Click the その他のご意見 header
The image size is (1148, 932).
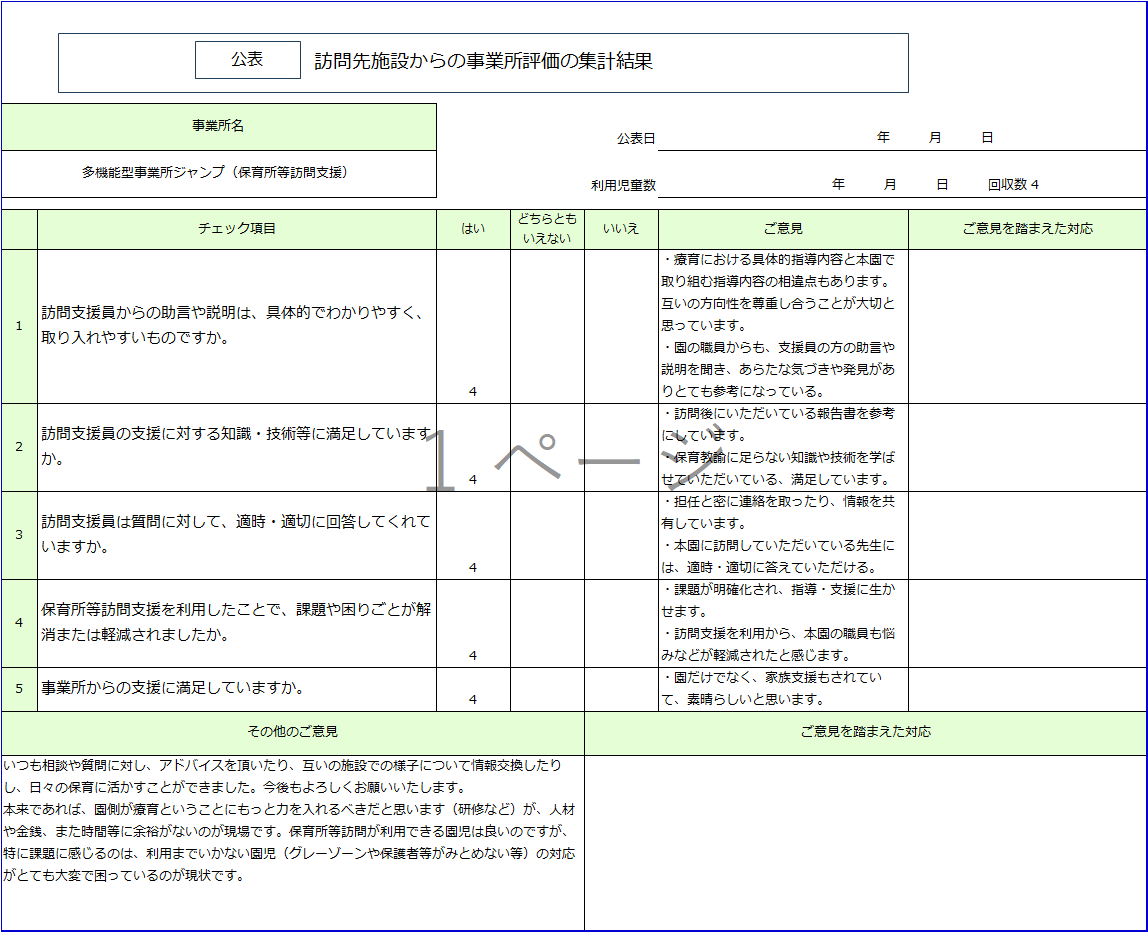(x=293, y=732)
